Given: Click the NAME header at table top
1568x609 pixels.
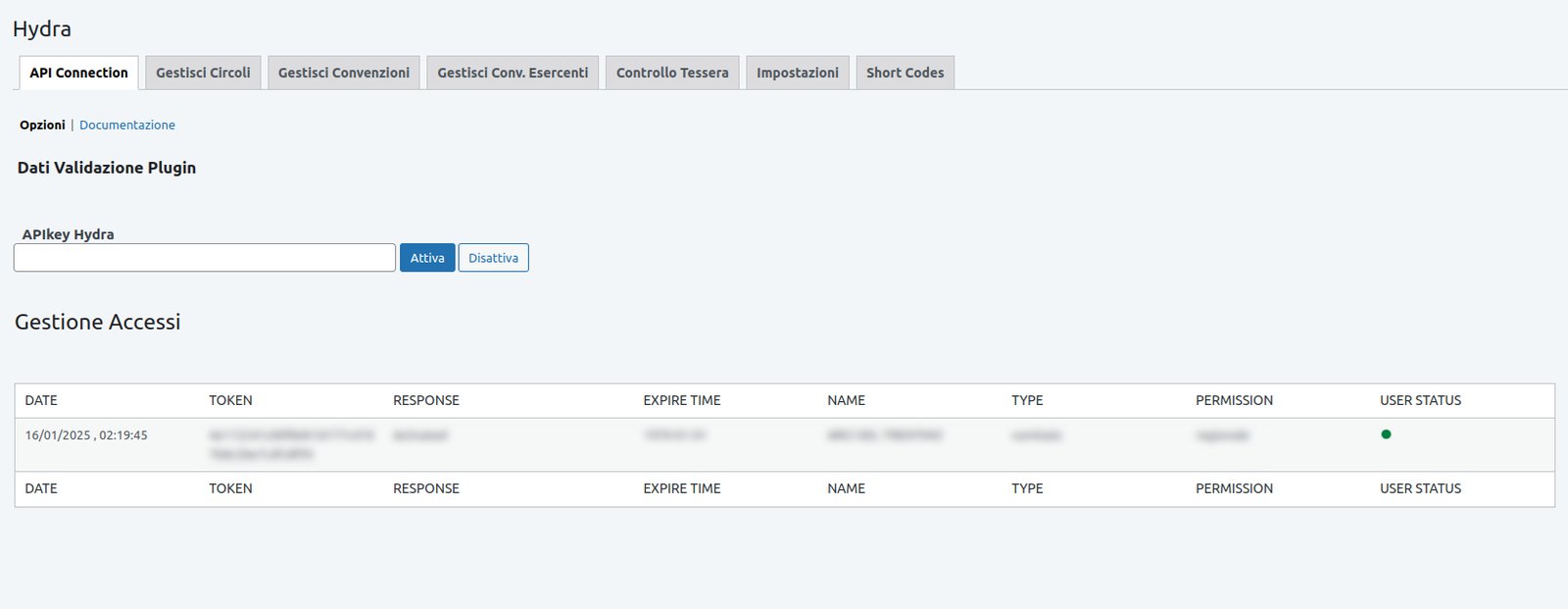Looking at the screenshot, I should tap(846, 400).
